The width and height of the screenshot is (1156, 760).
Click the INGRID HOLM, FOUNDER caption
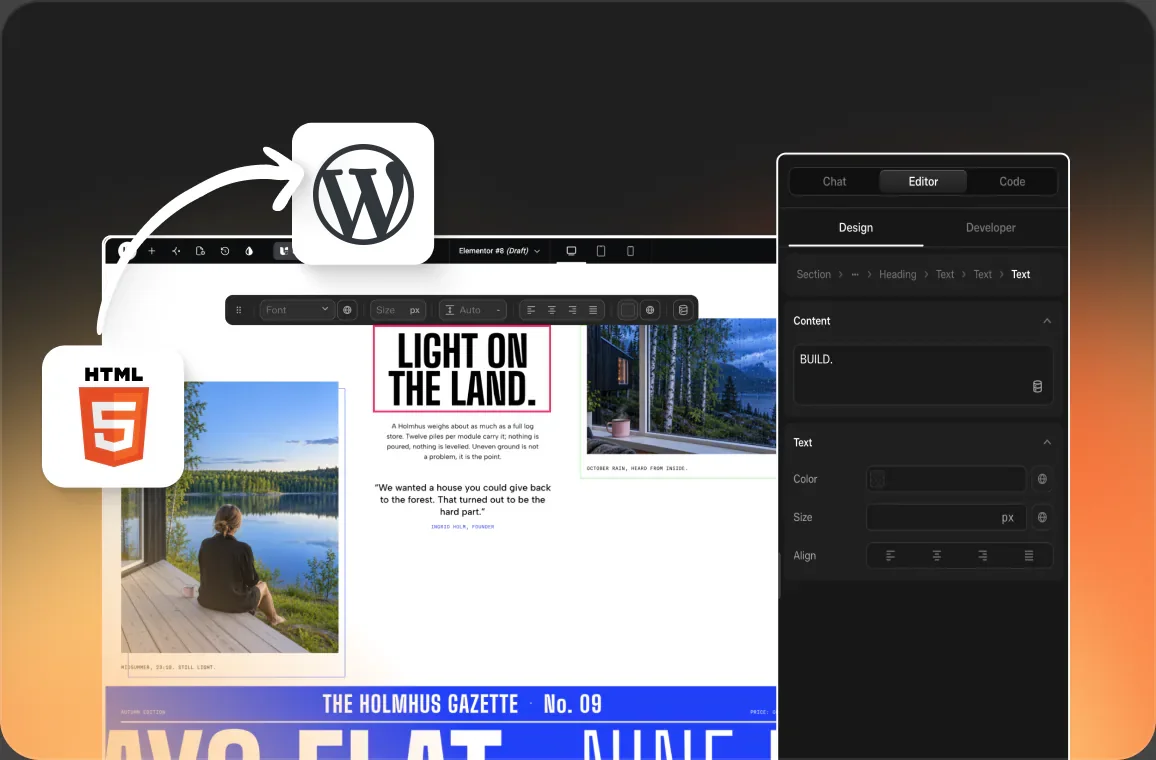click(x=462, y=526)
